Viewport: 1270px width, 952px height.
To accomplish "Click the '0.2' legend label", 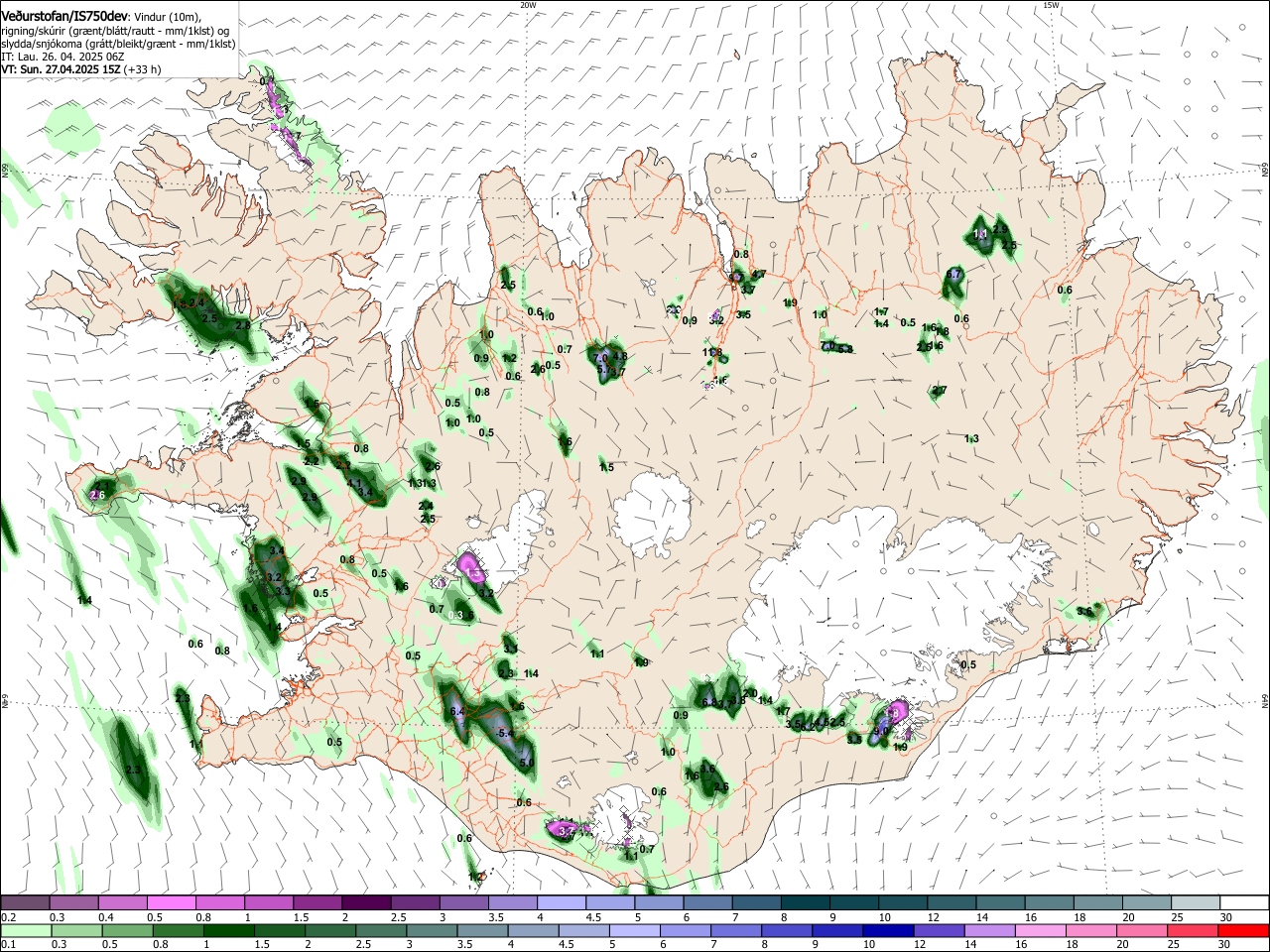I will point(7,917).
